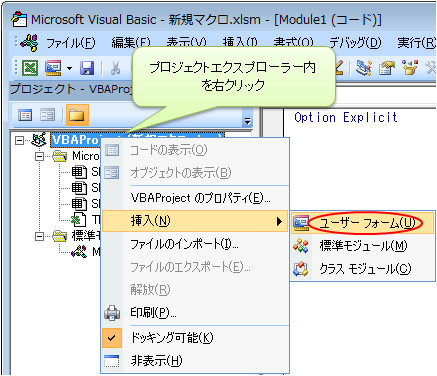Select ユーザー フォーム(U) in the submenu
437x376 pixels.
coord(363,223)
